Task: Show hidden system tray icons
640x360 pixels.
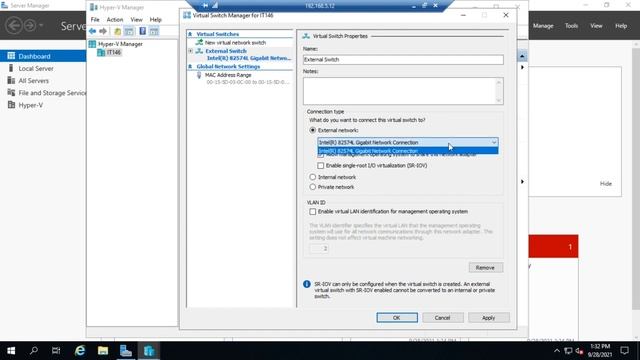Action: coord(556,351)
